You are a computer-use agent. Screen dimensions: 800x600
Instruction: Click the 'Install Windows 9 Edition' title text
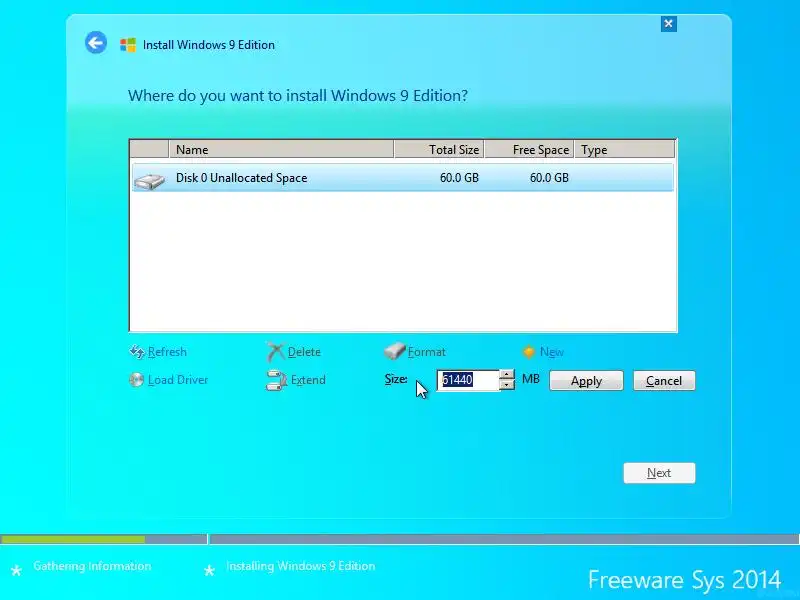[x=209, y=45]
